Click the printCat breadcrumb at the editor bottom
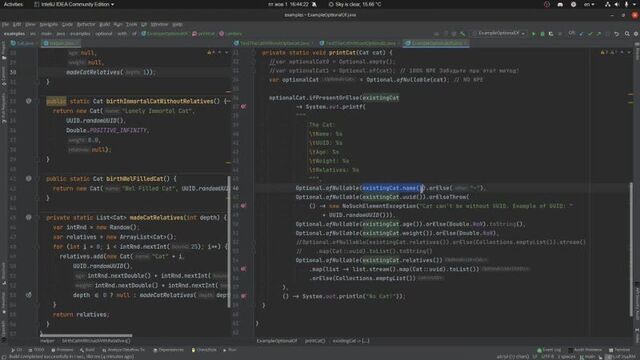The height and width of the screenshot is (360, 640). coord(315,340)
